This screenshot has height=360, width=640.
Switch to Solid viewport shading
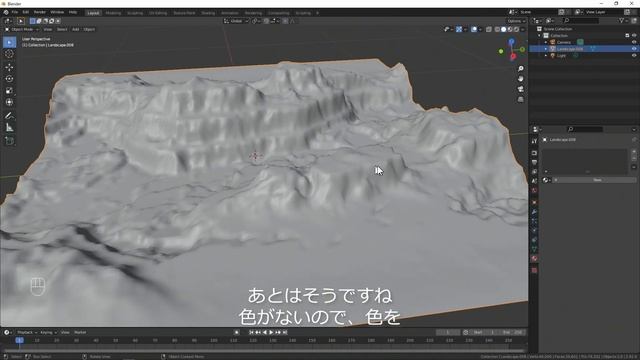coord(504,29)
